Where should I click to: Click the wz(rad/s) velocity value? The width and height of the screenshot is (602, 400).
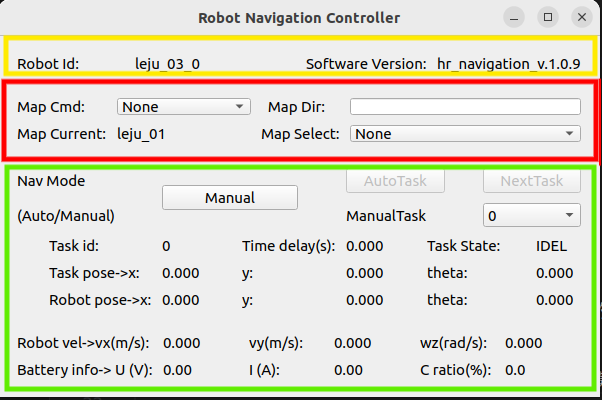point(524,343)
